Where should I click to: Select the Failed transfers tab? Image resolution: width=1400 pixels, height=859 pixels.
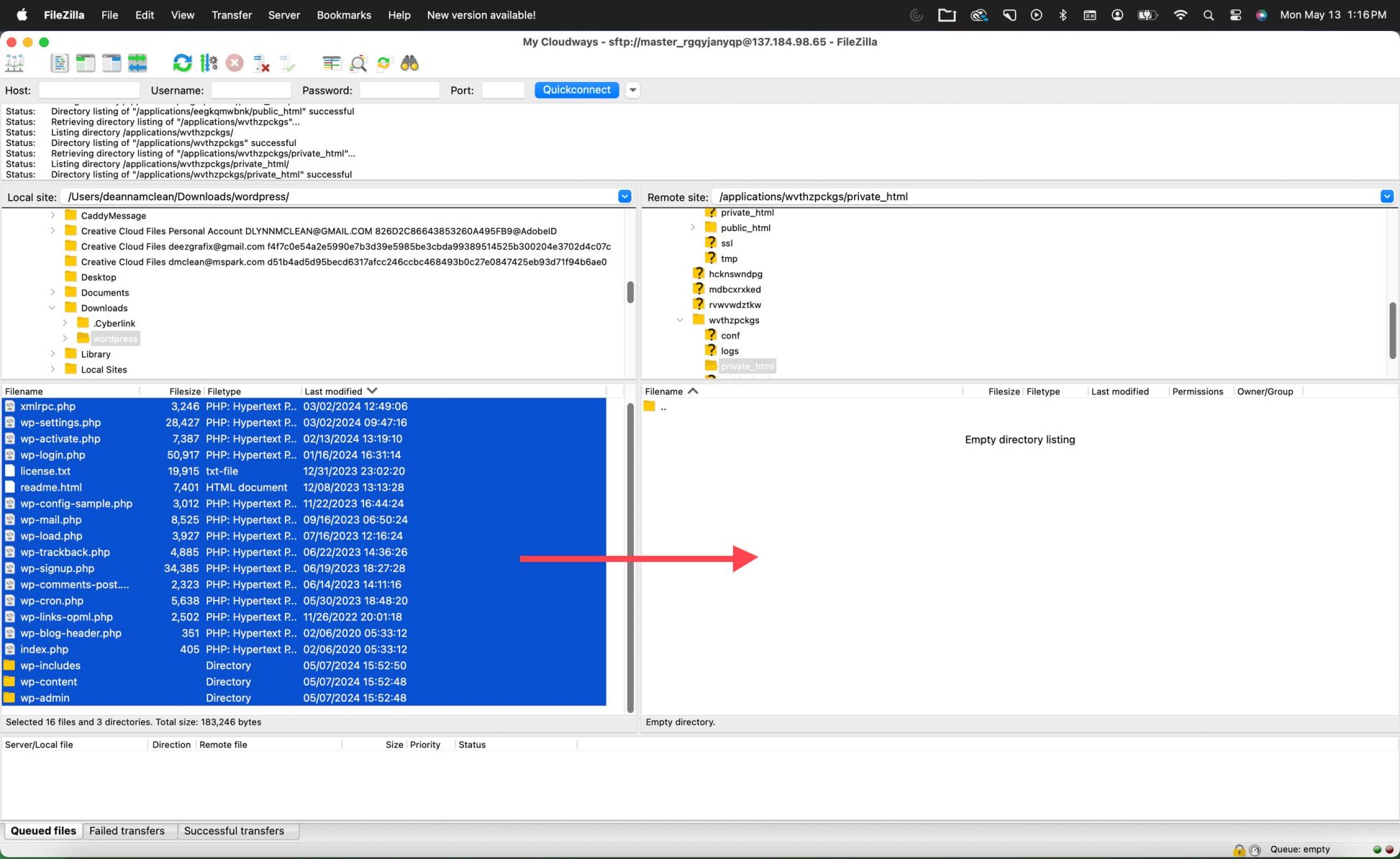pyautogui.click(x=126, y=830)
